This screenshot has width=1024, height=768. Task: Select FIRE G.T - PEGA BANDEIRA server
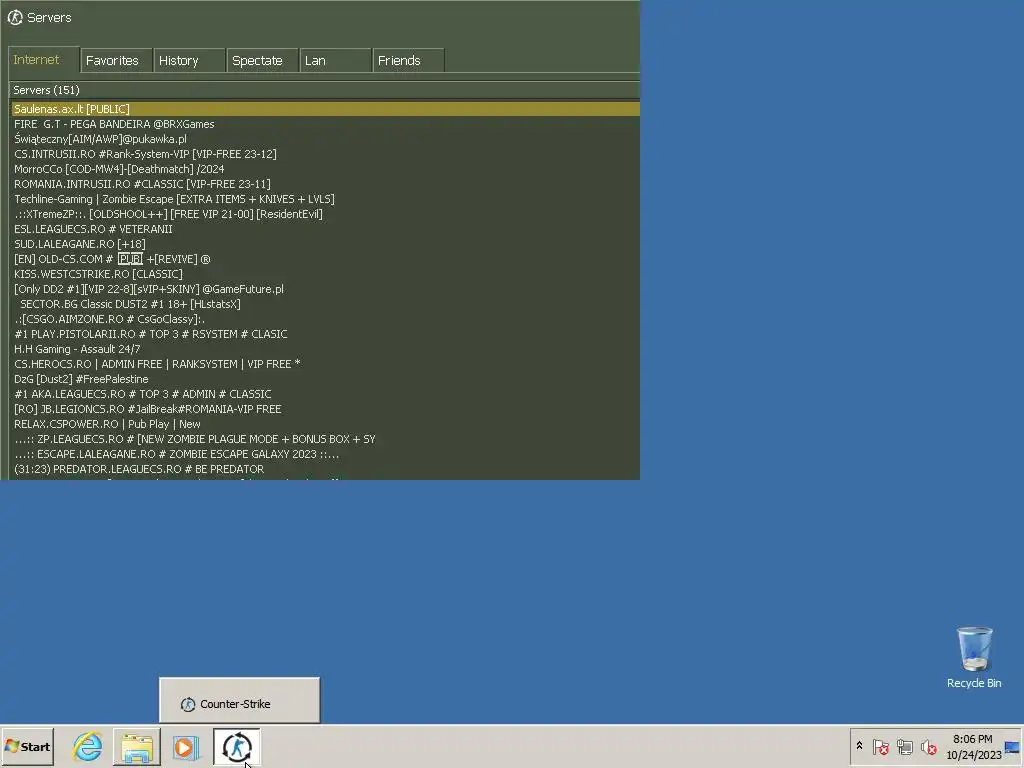pos(325,124)
